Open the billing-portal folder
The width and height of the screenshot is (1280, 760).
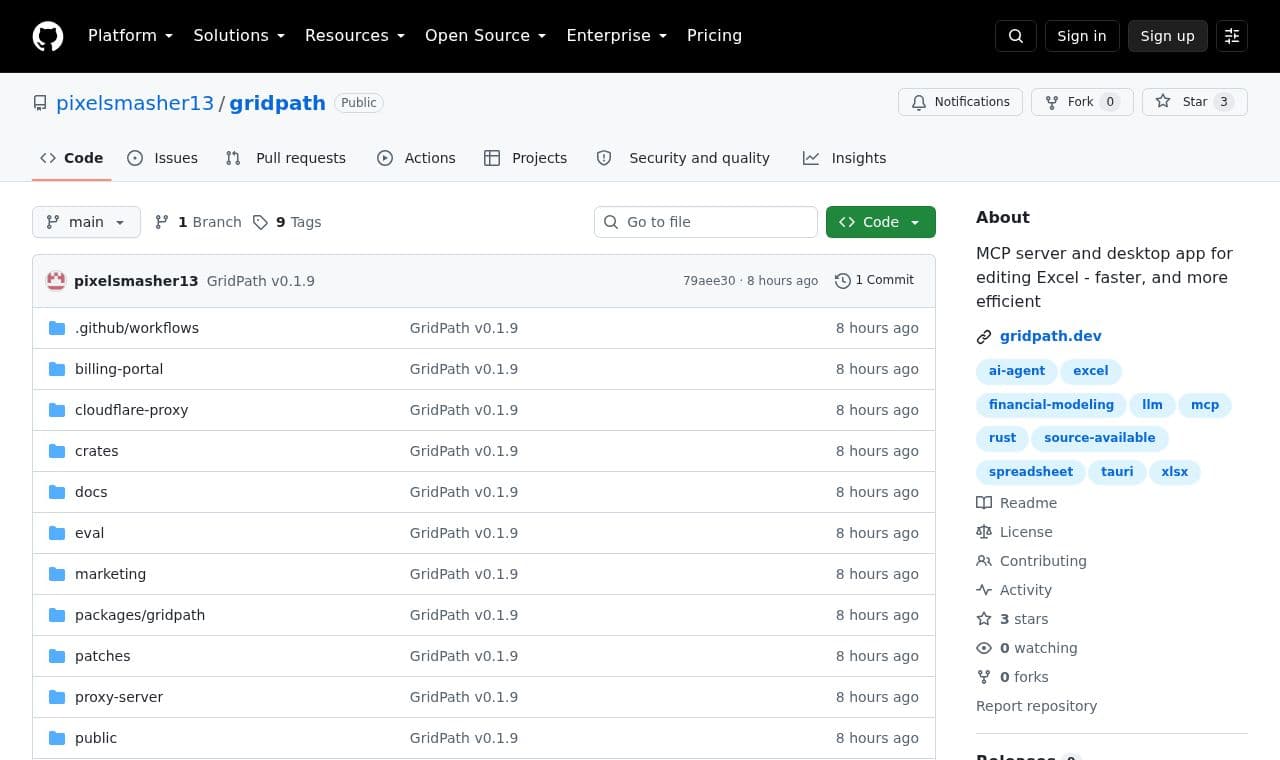[x=119, y=369]
